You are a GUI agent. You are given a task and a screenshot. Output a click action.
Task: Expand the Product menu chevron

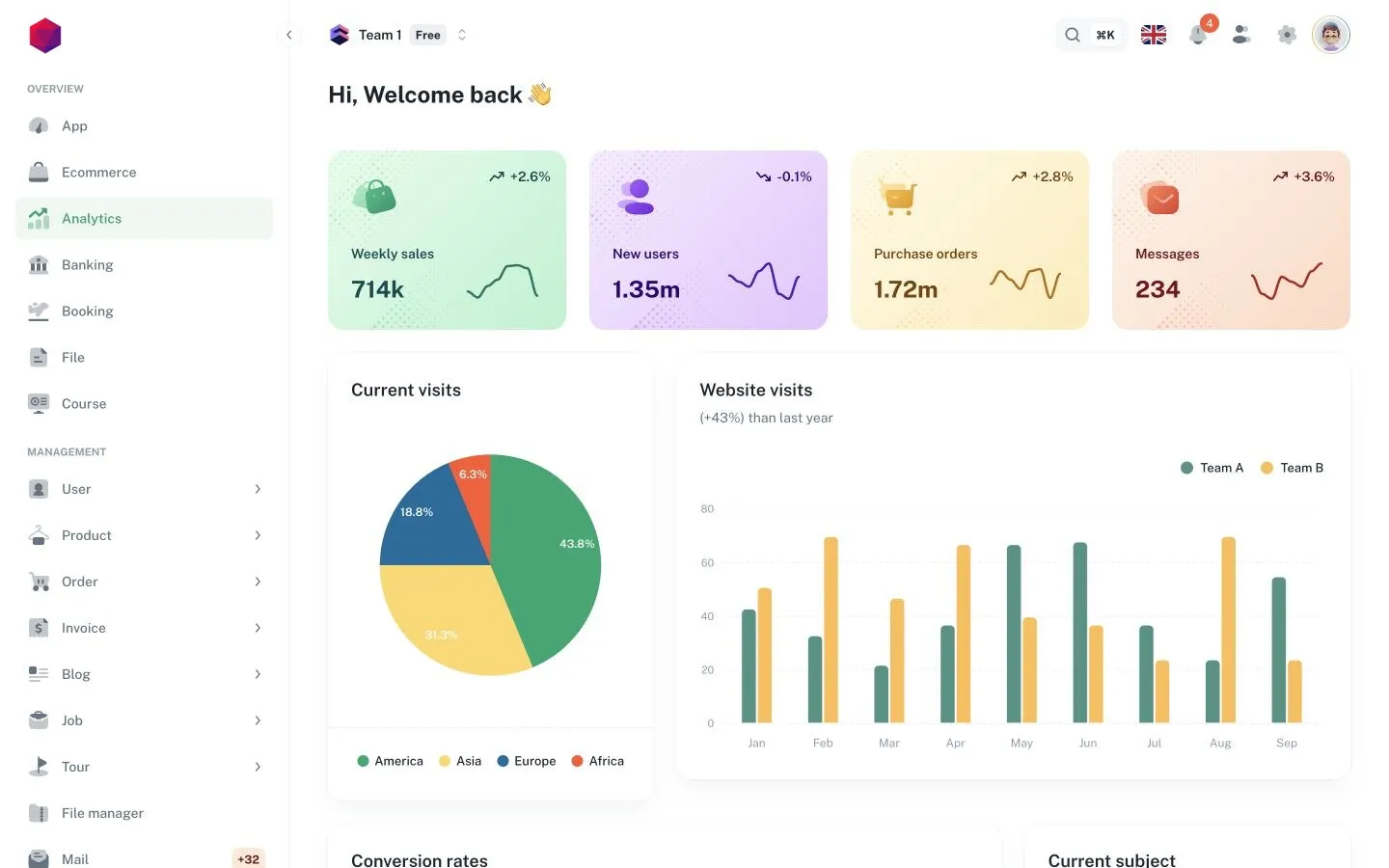(x=258, y=535)
